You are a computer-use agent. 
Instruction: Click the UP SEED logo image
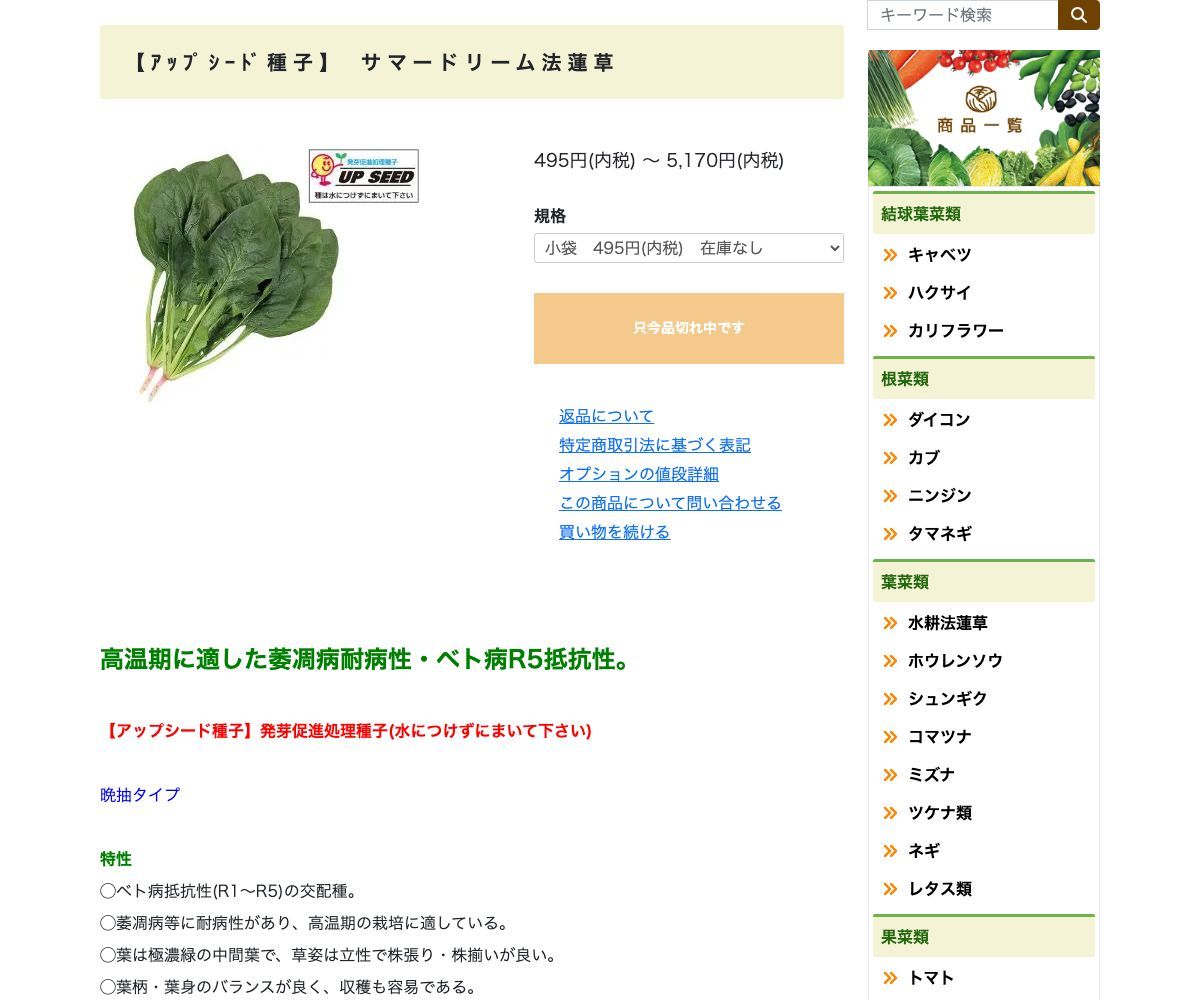tap(363, 176)
